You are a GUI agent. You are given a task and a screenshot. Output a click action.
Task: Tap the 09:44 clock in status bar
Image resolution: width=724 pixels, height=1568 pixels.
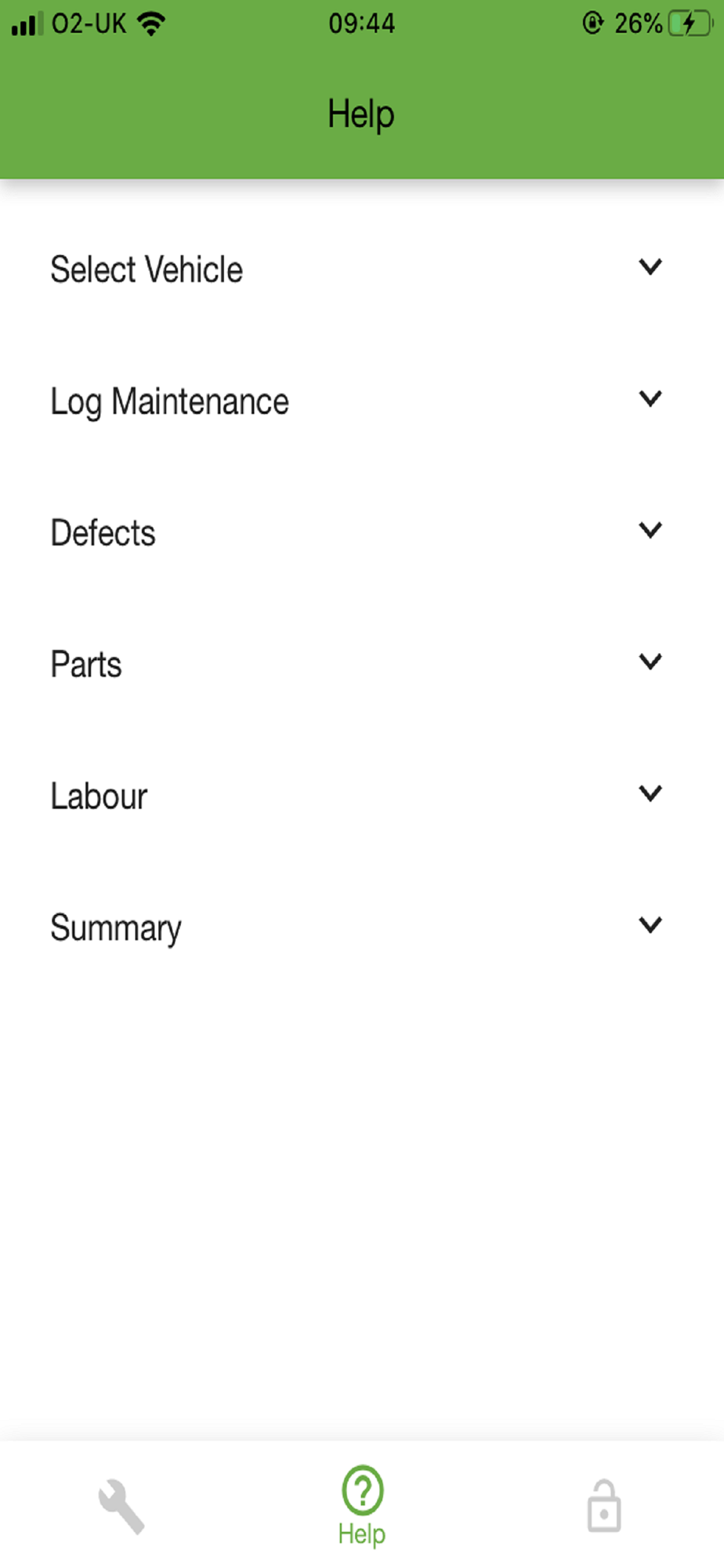[362, 24]
